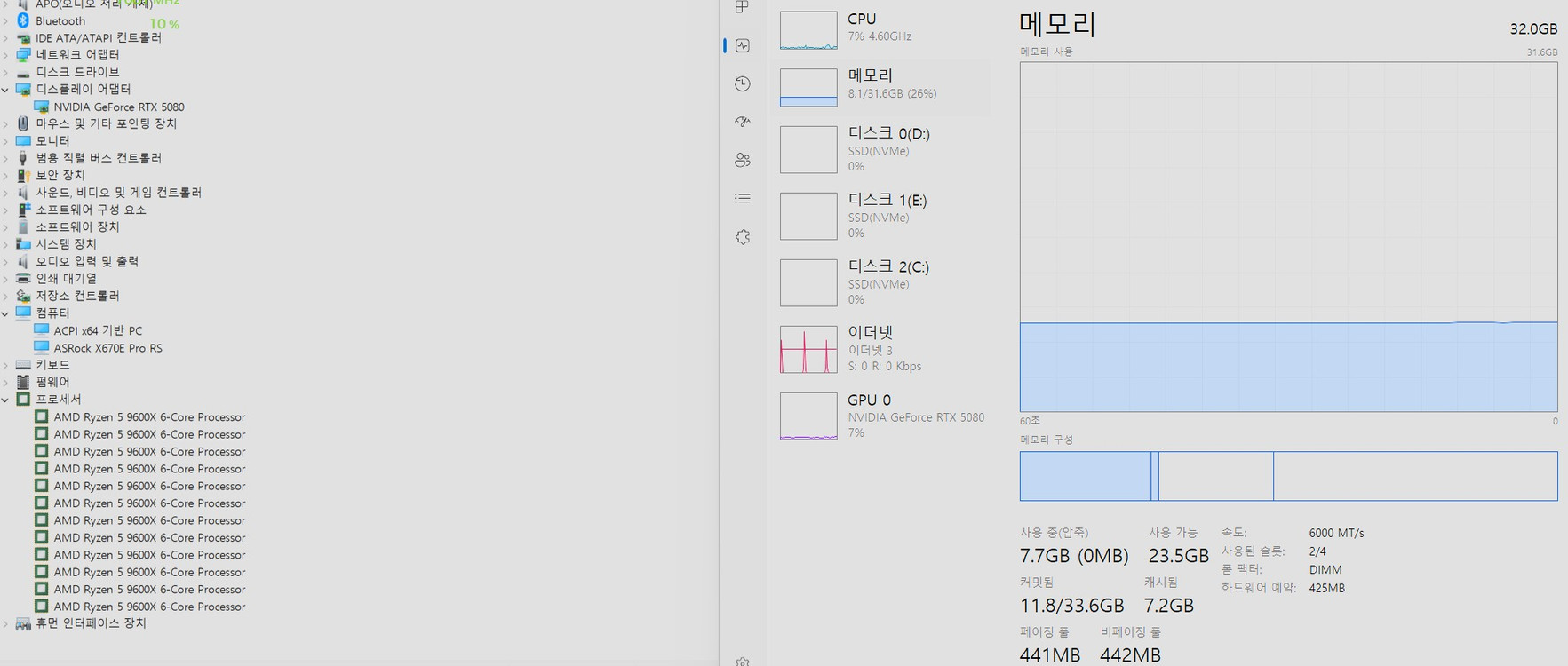Click the 저장소 컨트롤러 category icon

point(23,296)
